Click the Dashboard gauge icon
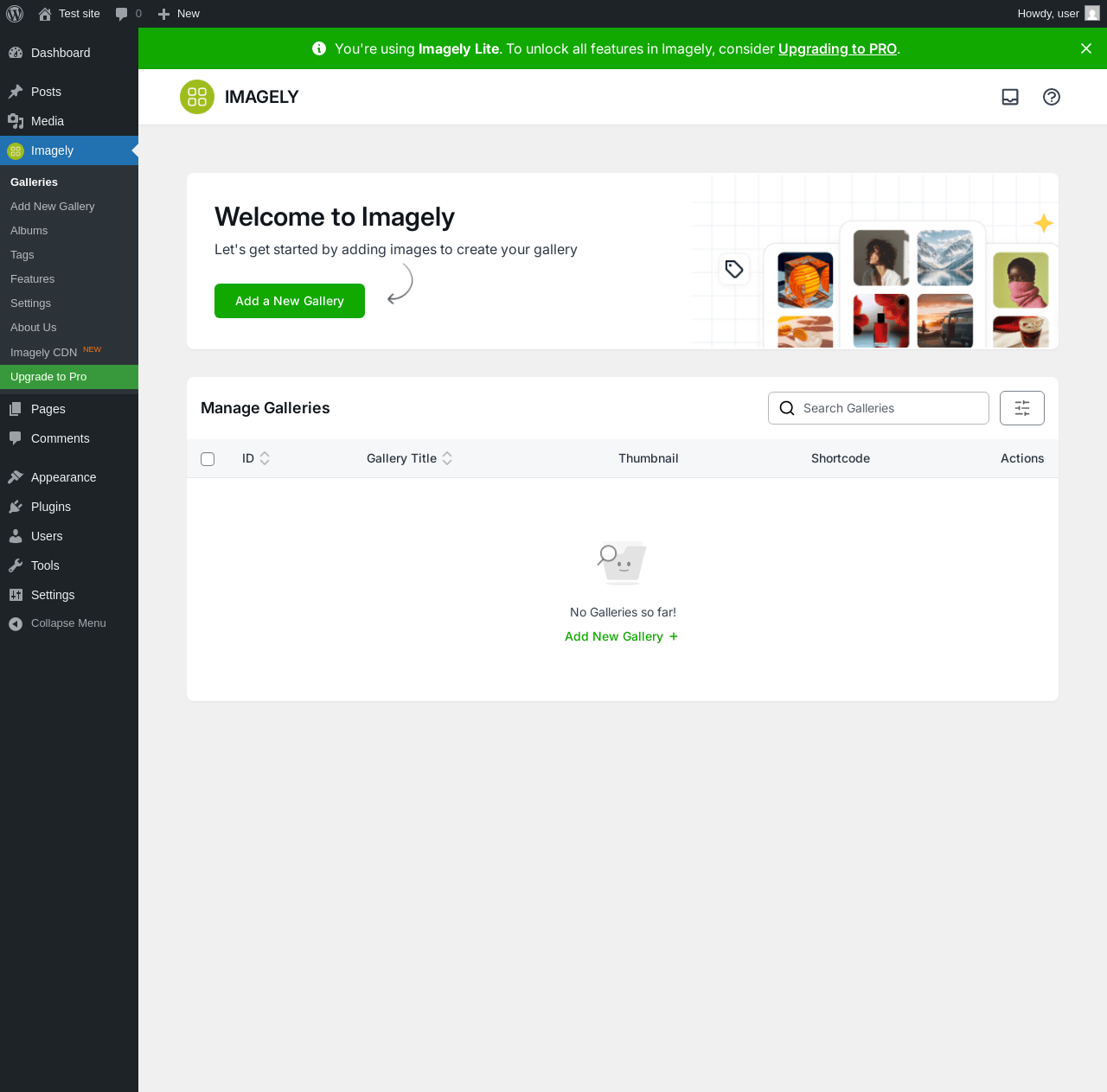Screen dimensions: 1107x1092 pos(16,53)
